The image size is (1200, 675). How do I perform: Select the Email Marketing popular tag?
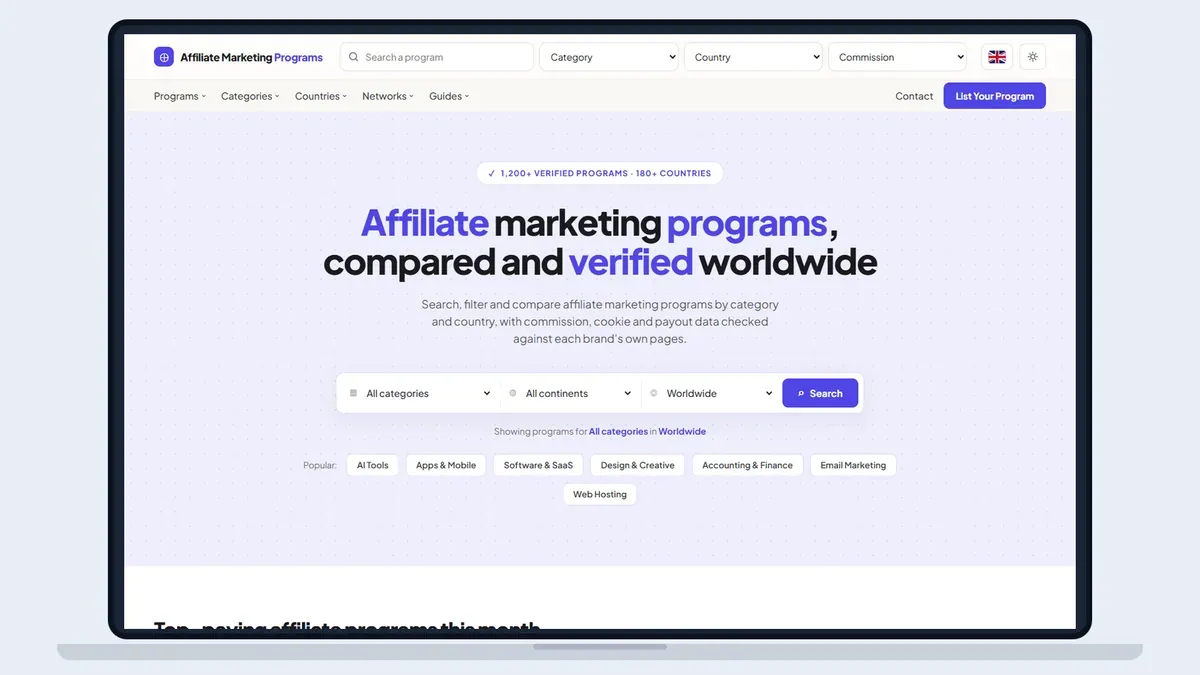click(853, 465)
